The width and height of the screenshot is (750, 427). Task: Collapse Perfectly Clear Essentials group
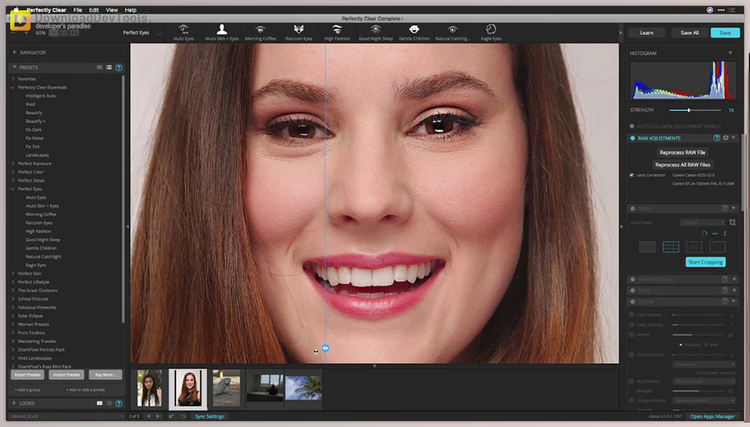coord(13,87)
